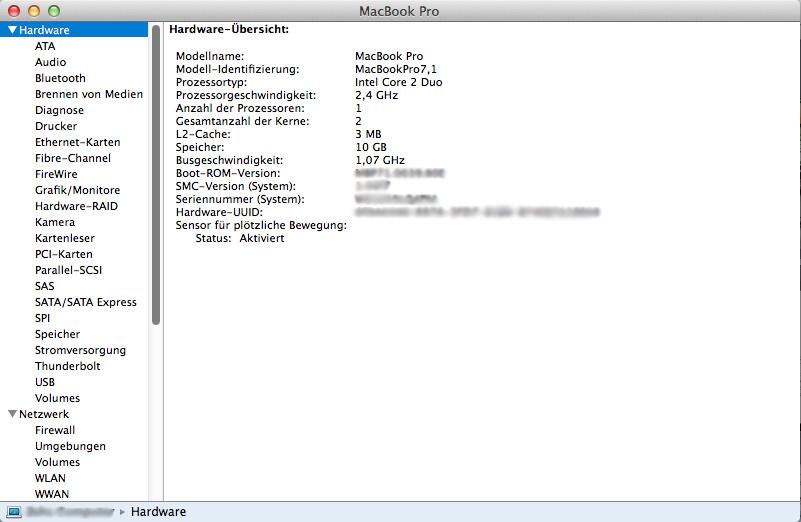Open Brennen von Medien entry
Screen dimensions: 801x522
coord(89,94)
